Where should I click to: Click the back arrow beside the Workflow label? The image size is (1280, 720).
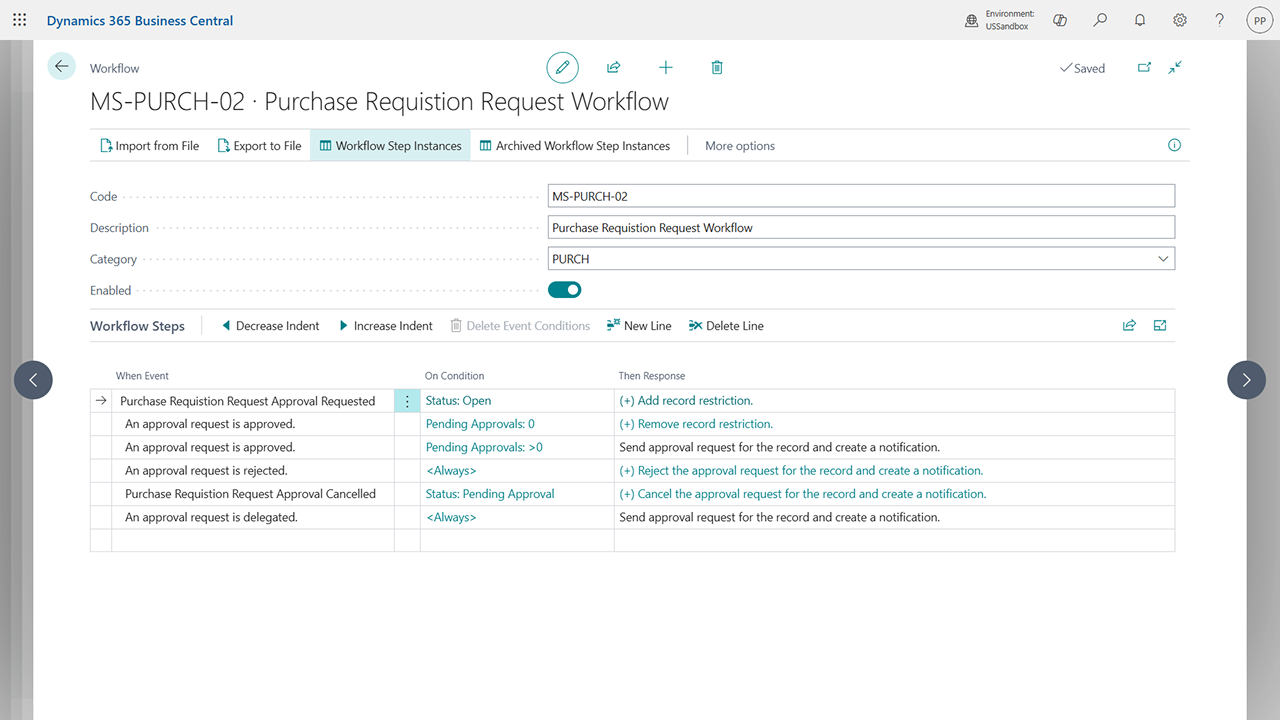pyautogui.click(x=61, y=66)
